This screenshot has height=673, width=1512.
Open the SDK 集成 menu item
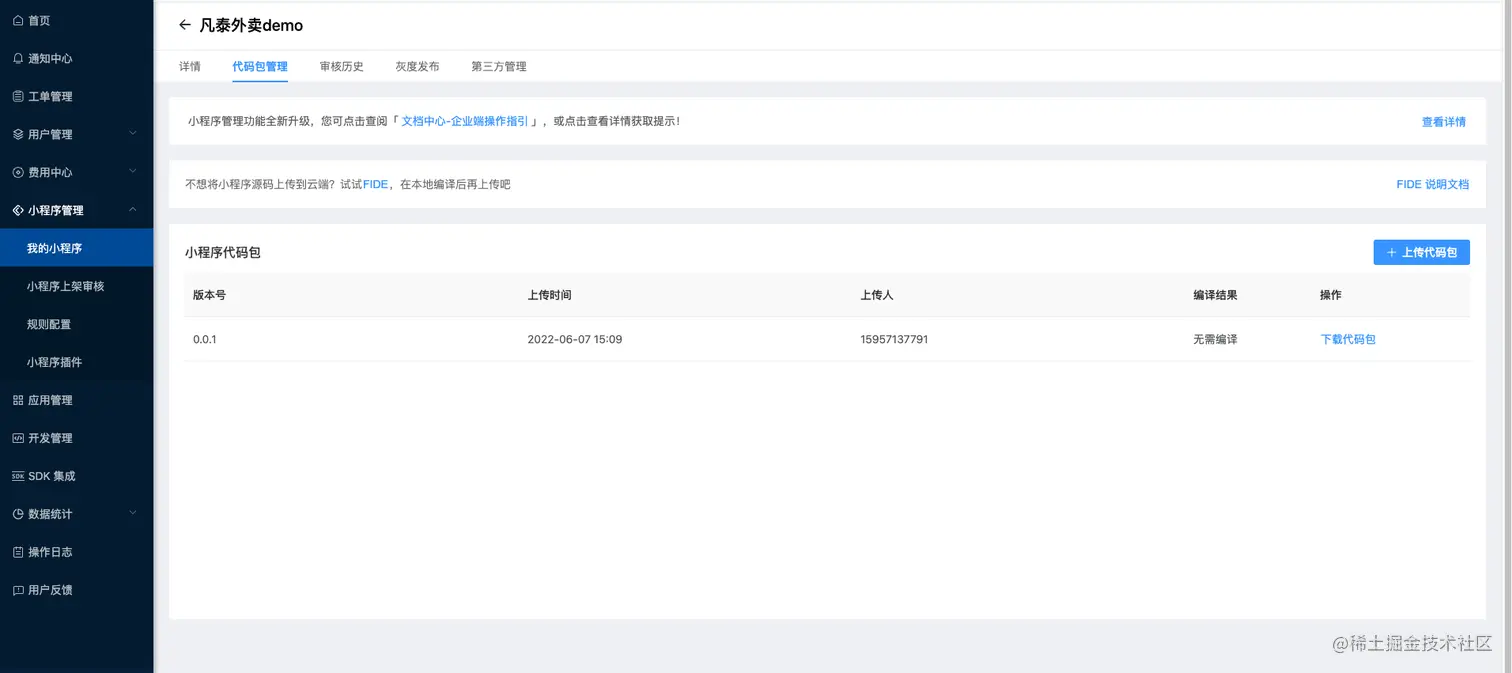pyautogui.click(x=76, y=476)
